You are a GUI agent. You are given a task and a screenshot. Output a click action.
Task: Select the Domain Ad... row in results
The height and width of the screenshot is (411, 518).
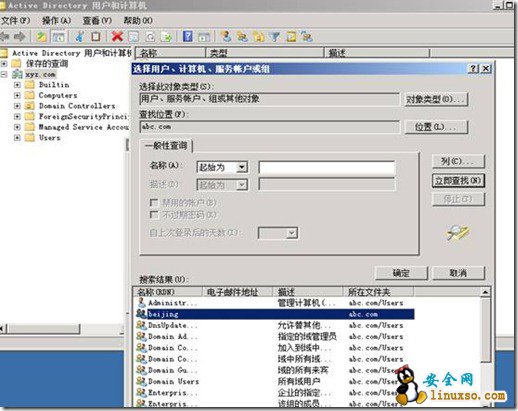(275, 336)
